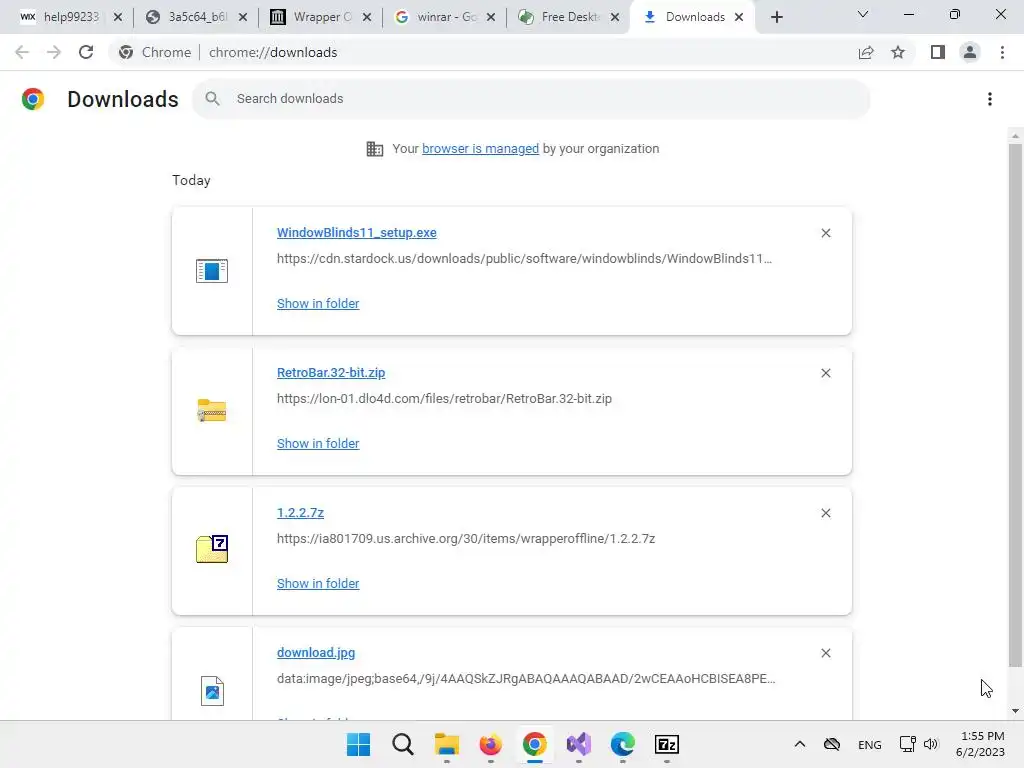Close the Free Desktop tab
The width and height of the screenshot is (1024, 768).
pyautogui.click(x=615, y=17)
